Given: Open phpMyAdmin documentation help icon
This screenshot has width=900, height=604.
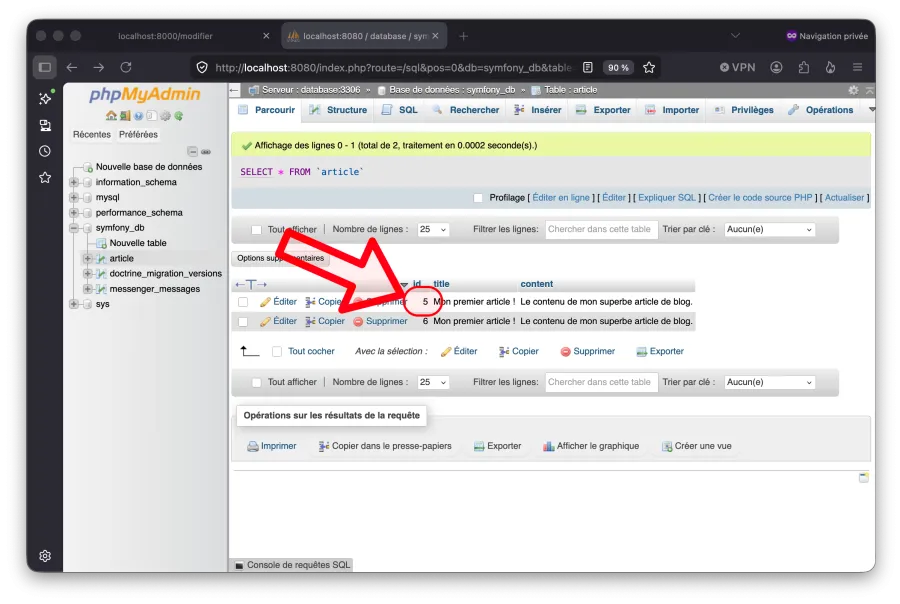Looking at the screenshot, I should point(138,116).
